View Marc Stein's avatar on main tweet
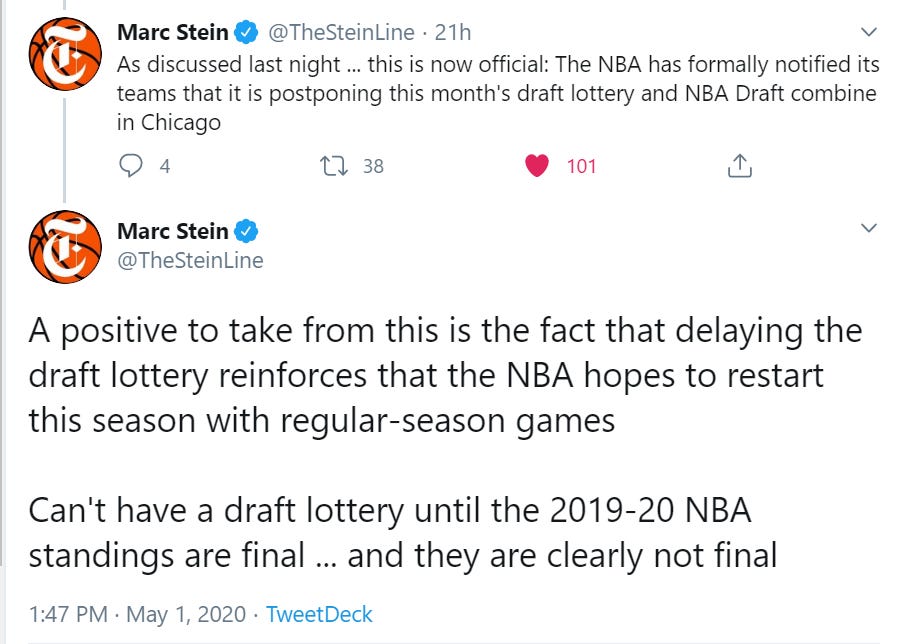 click(x=65, y=247)
